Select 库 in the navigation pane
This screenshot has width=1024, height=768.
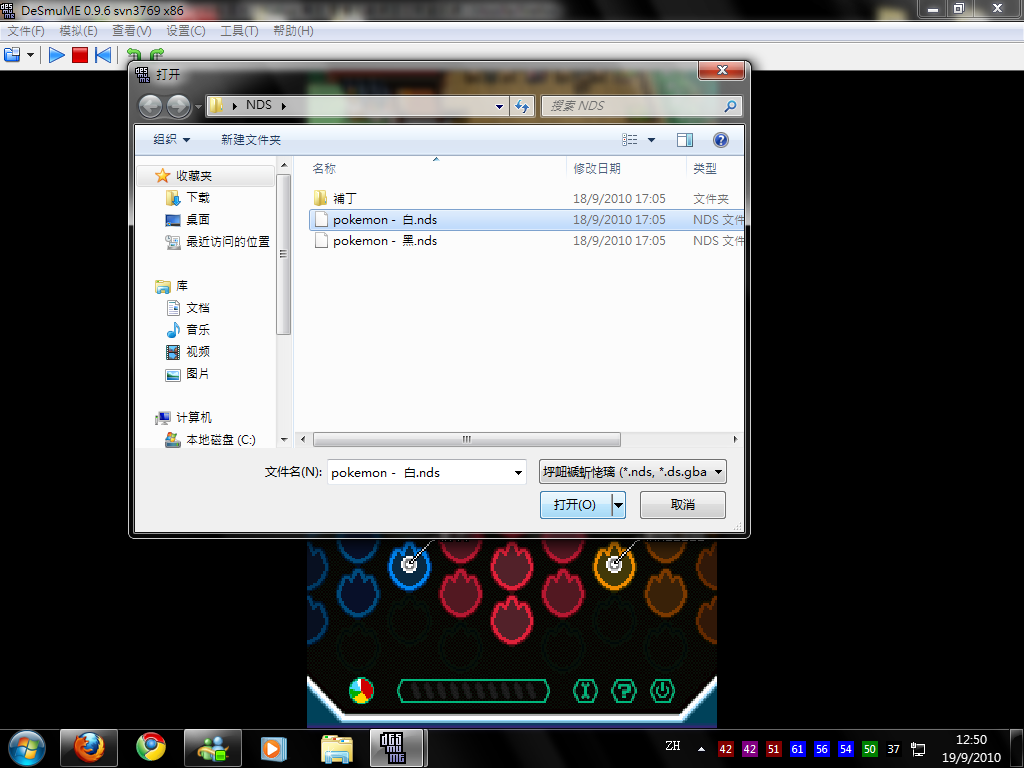point(182,286)
